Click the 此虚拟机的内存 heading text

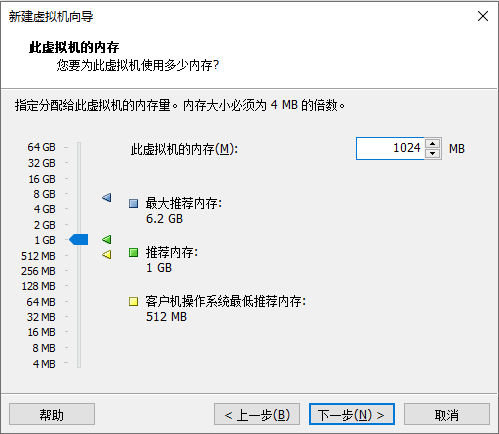[x=74, y=47]
